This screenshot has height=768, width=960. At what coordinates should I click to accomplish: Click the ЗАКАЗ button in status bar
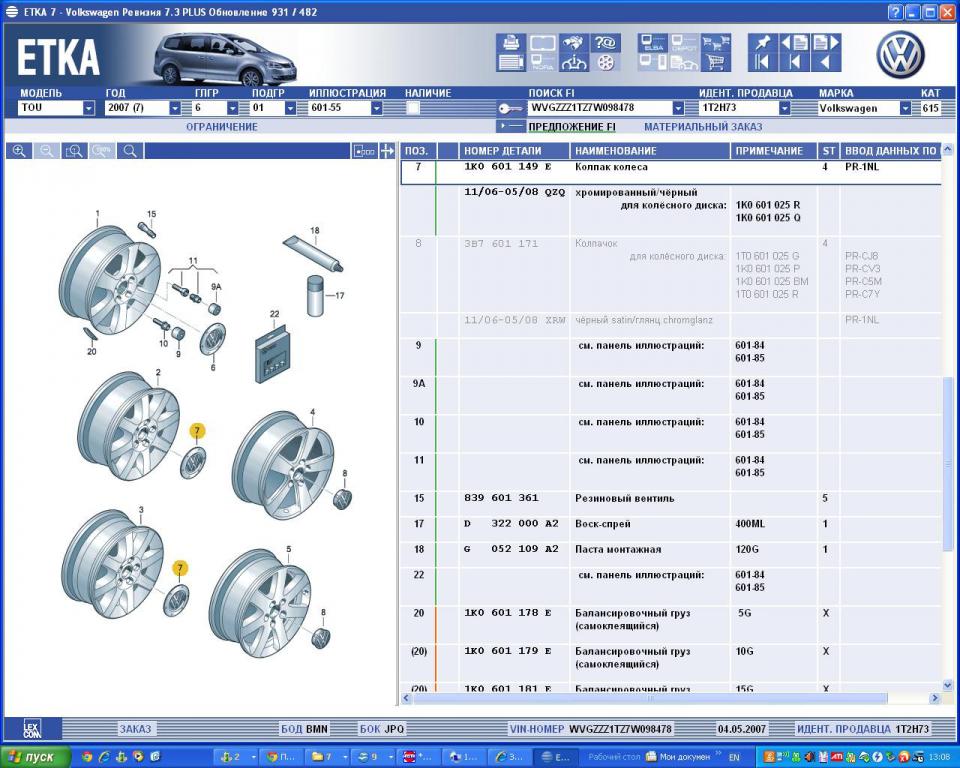click(135, 729)
